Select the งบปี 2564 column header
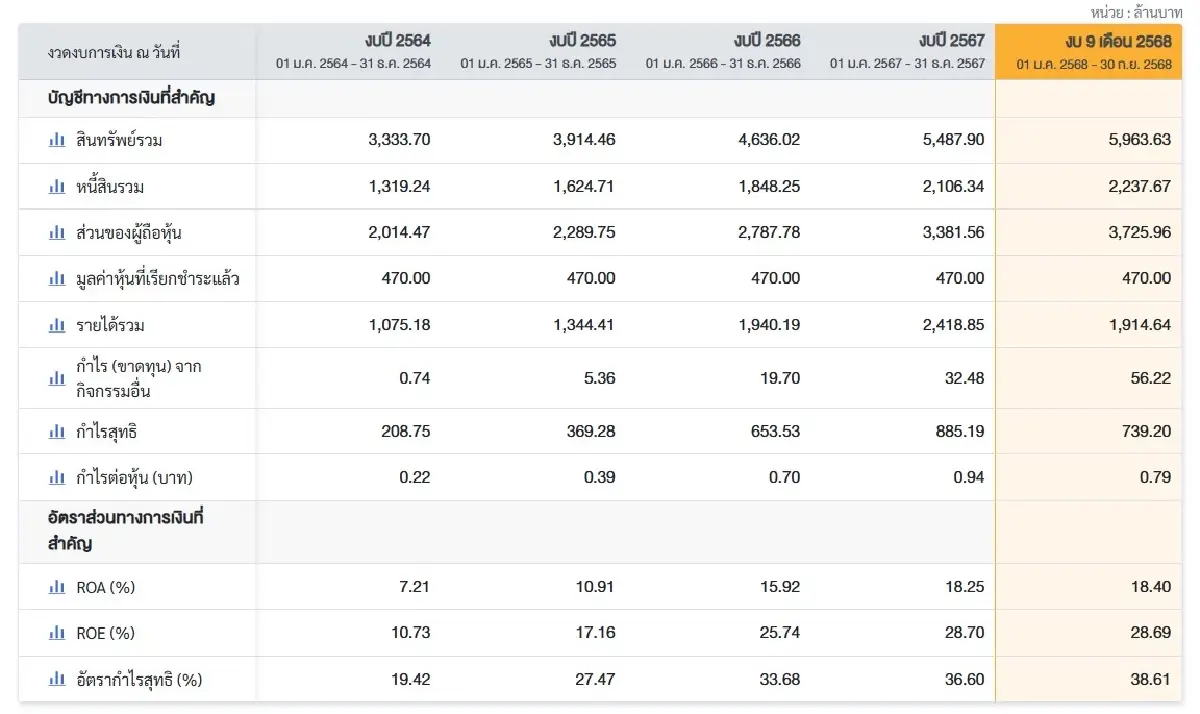 [398, 41]
